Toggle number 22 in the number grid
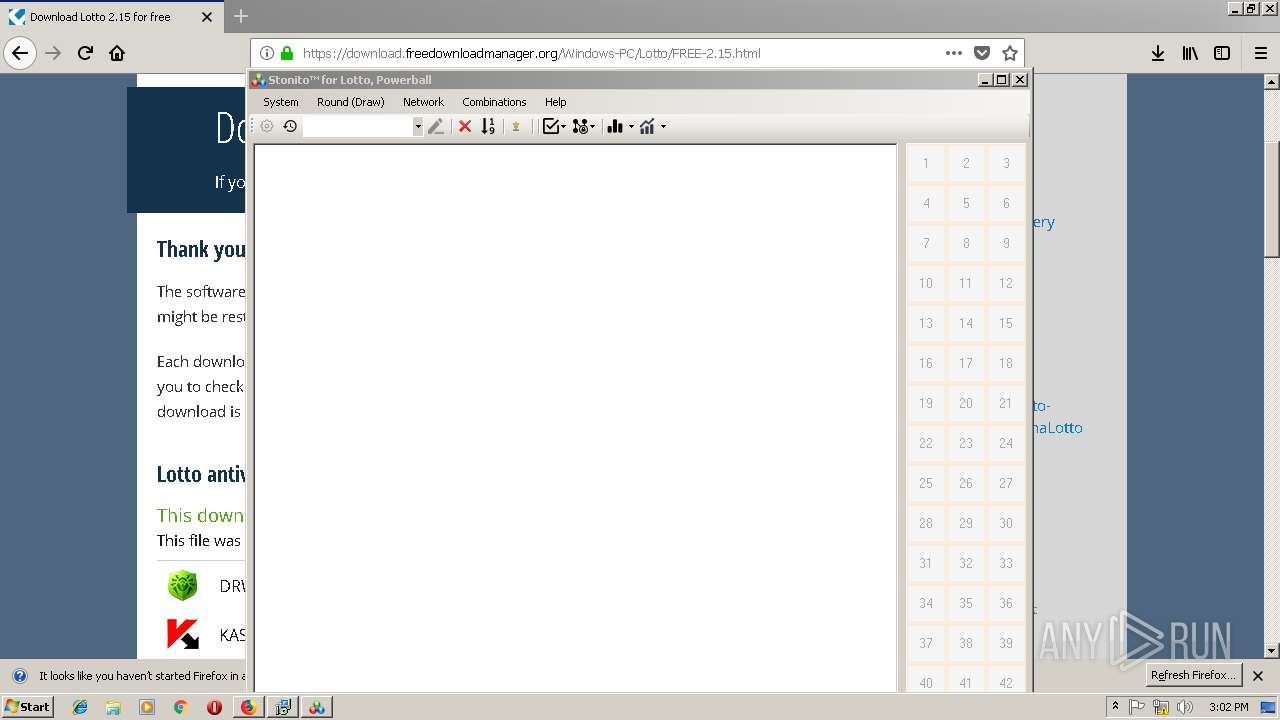1280x720 pixels. pyautogui.click(x=926, y=443)
